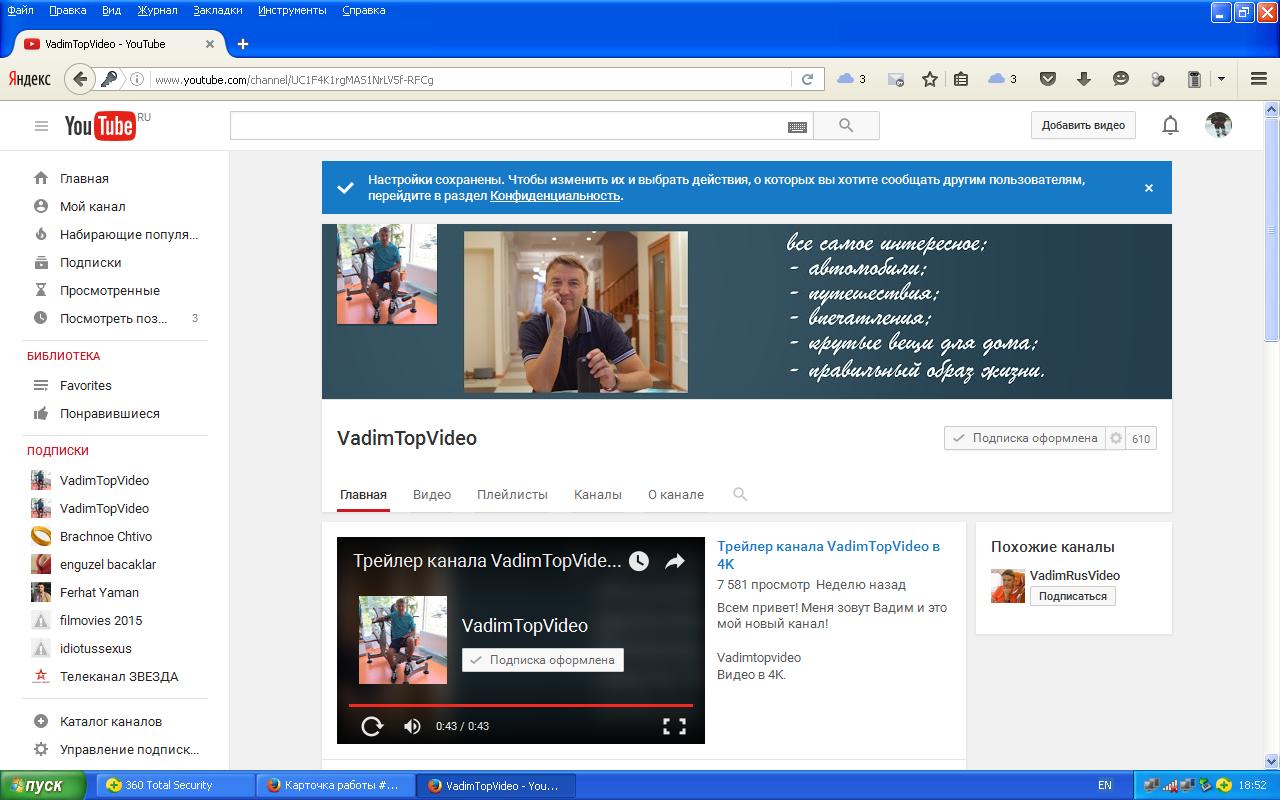Image resolution: width=1280 pixels, height=800 pixels.
Task: Dismiss the settings saved notification
Action: click(x=1149, y=188)
